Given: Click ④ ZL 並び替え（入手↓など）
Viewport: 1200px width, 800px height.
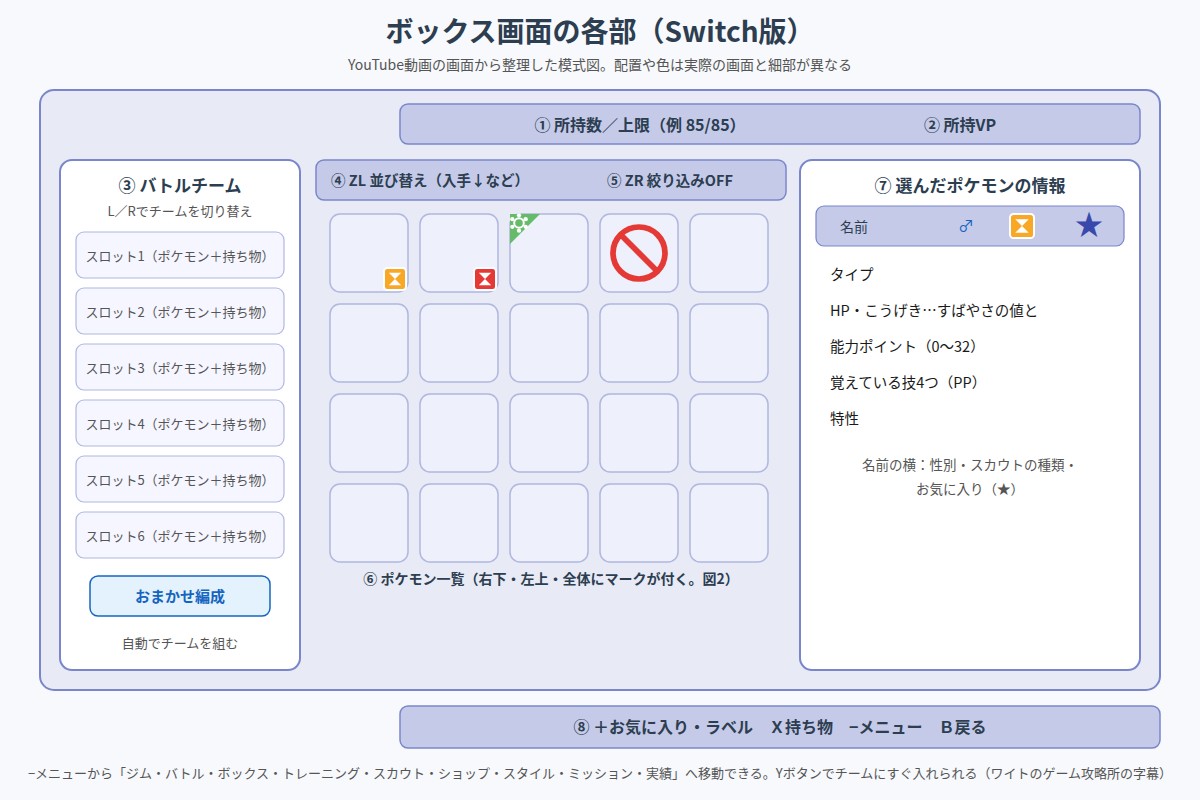Looking at the screenshot, I should [x=426, y=181].
